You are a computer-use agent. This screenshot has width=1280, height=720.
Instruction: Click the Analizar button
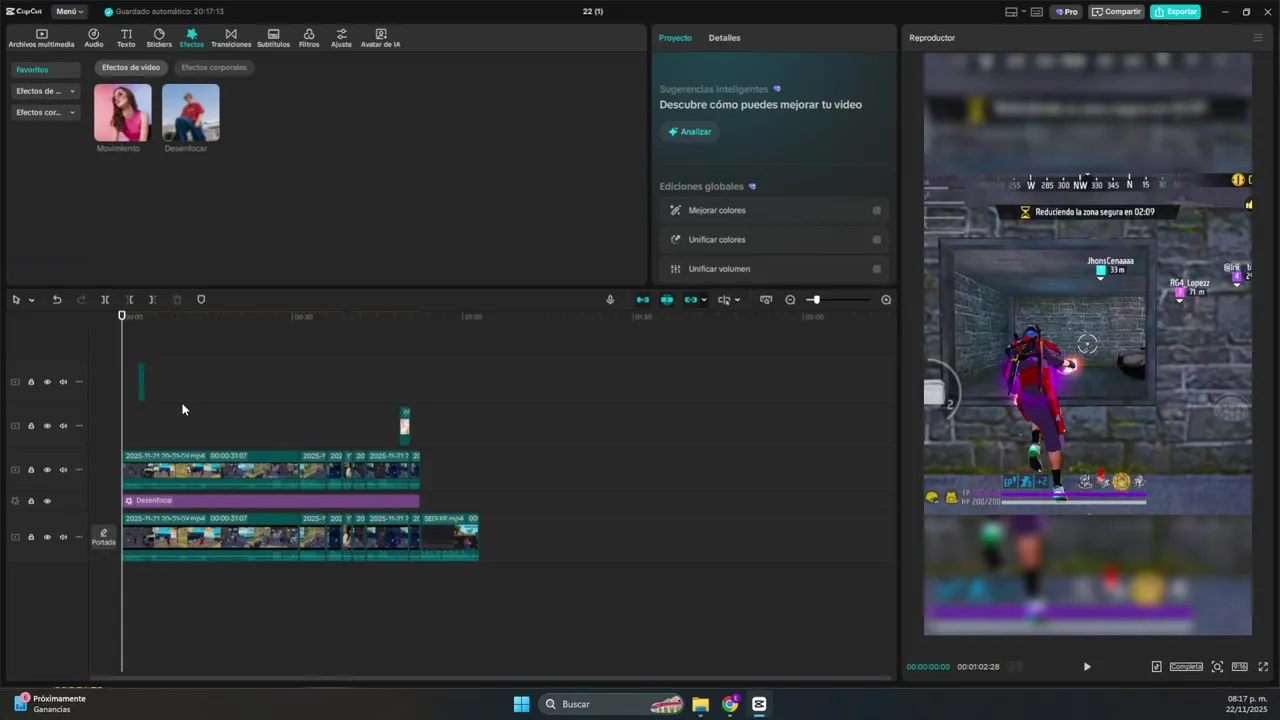click(x=689, y=132)
